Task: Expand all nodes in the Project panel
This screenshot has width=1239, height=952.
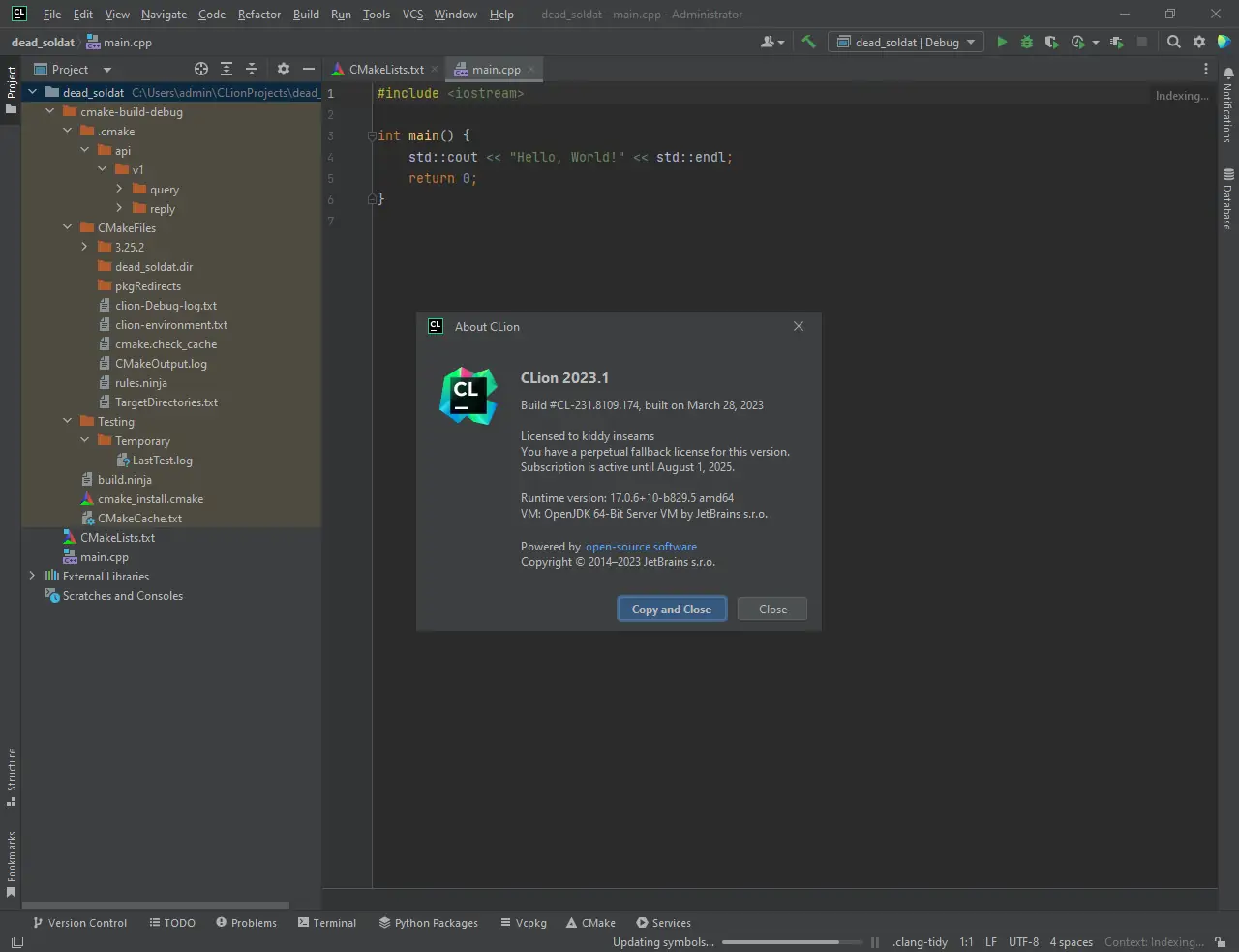Action: pyautogui.click(x=227, y=69)
